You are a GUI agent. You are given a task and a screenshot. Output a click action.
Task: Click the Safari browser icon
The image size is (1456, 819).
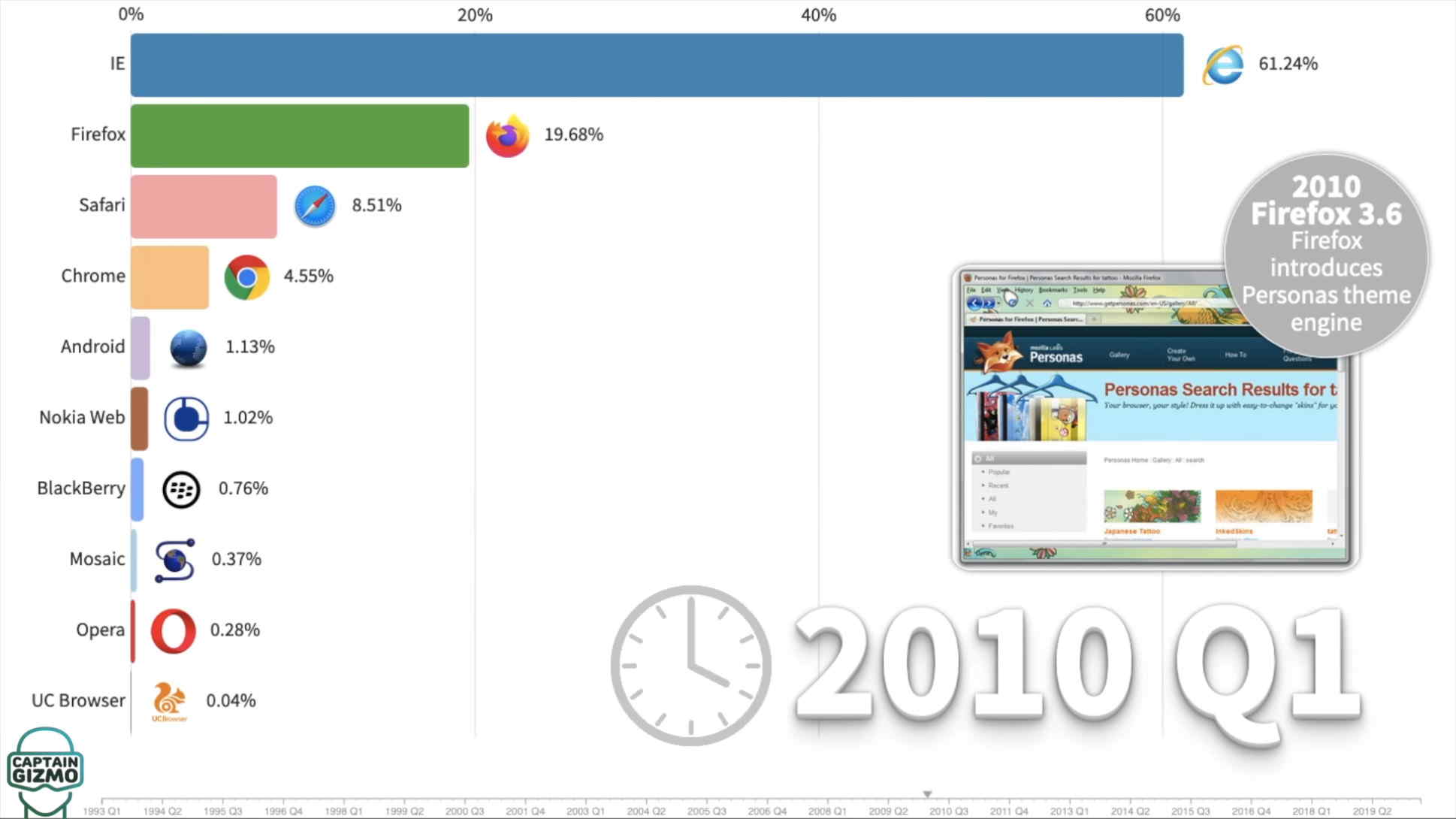[313, 206]
